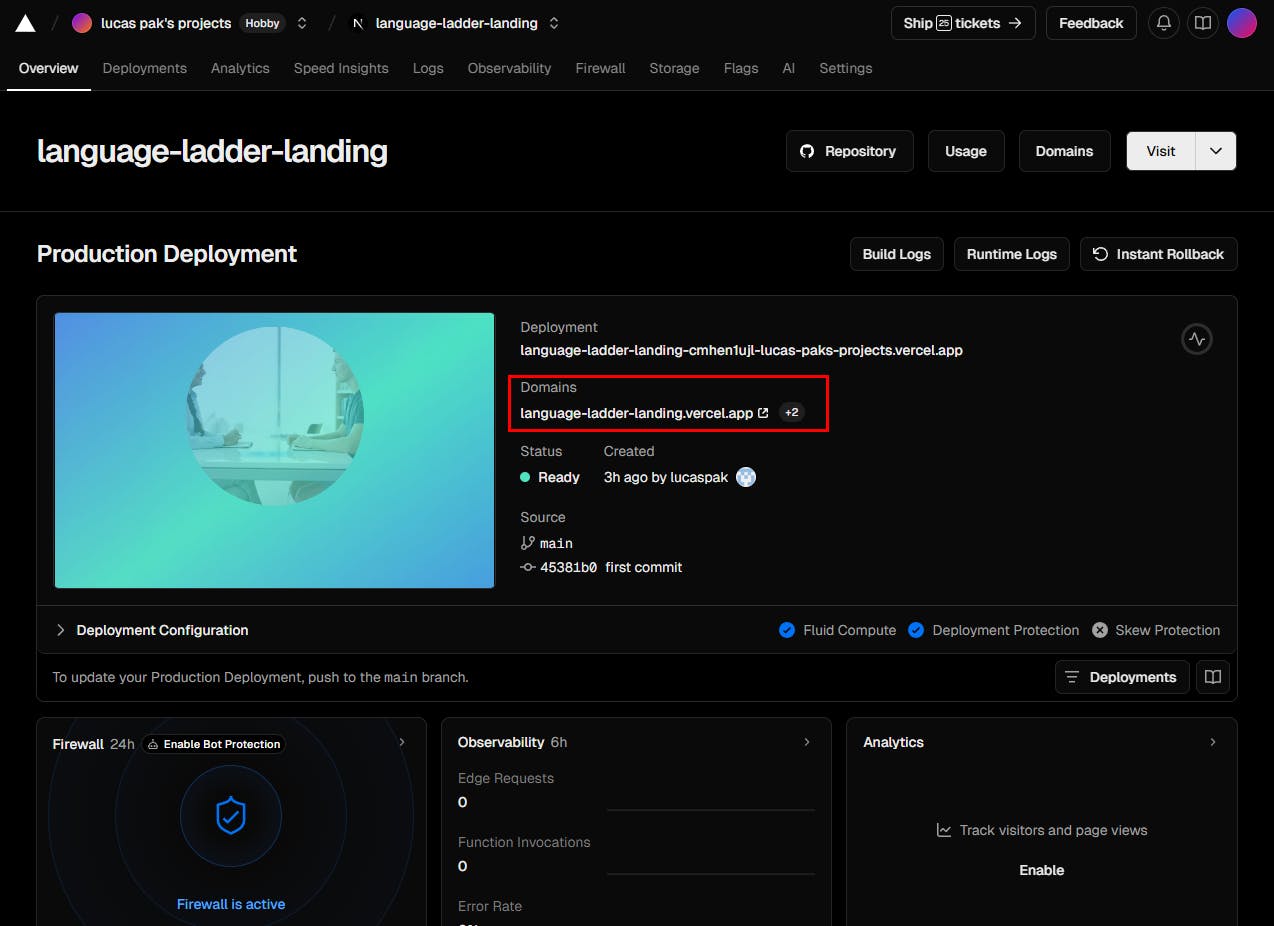Viewport: 1274px width, 926px height.
Task: Open the deployment URL language-ladder-landing-cmhen1ujl link
Action: coord(741,350)
